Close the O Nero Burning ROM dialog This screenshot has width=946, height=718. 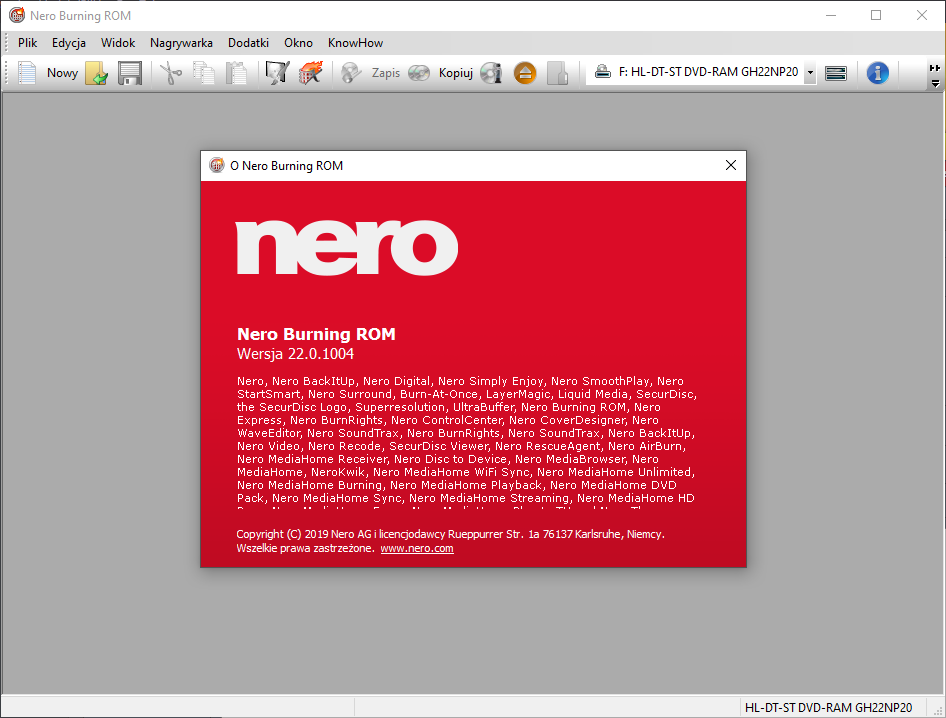pyautogui.click(x=731, y=165)
